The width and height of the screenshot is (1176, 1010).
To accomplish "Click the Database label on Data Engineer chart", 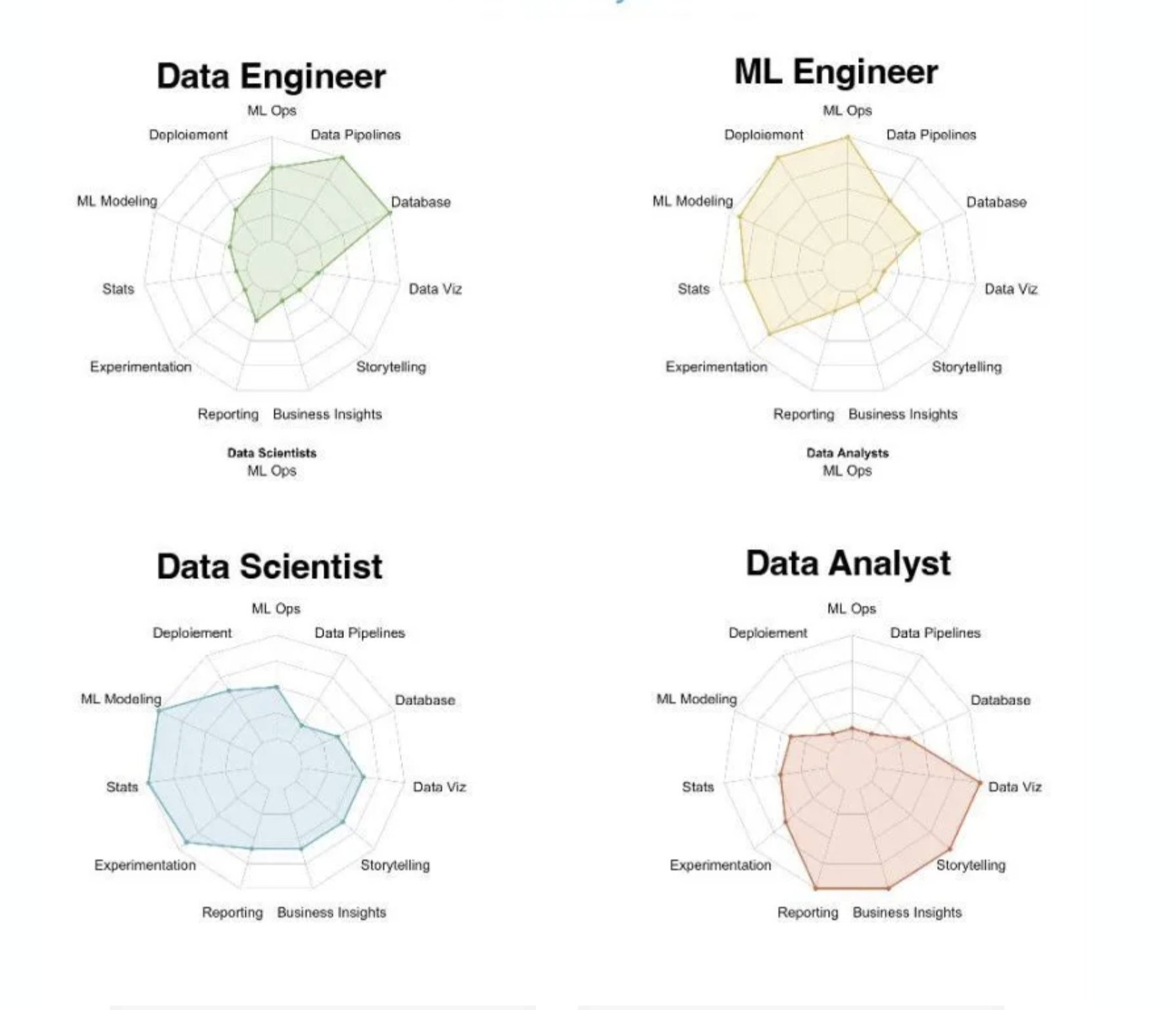I will pos(420,202).
